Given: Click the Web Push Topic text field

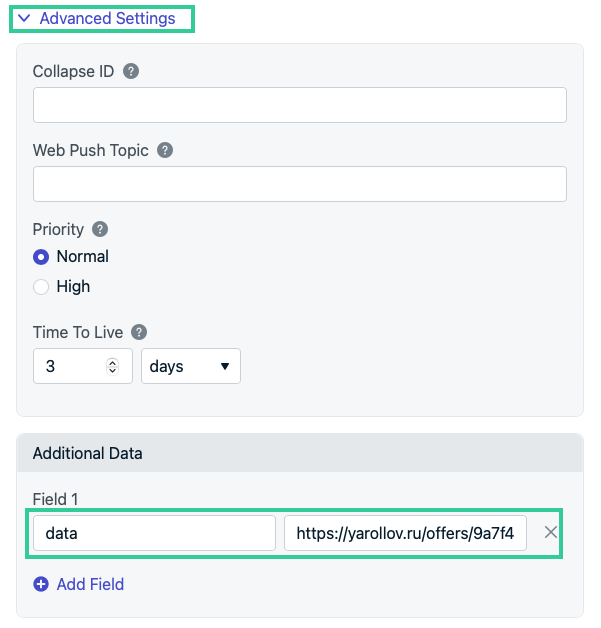Looking at the screenshot, I should click(x=299, y=184).
